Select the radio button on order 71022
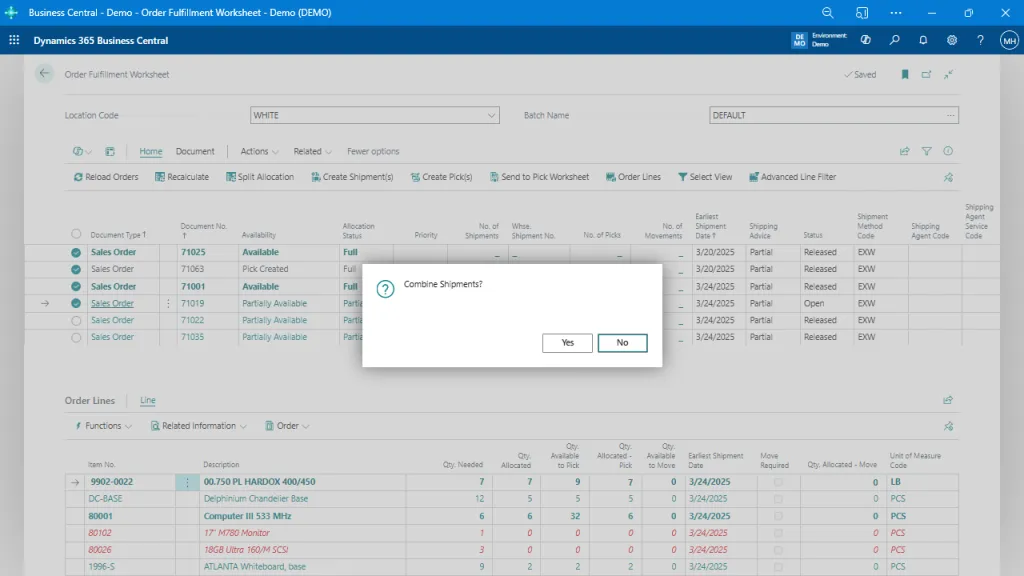This screenshot has width=1024, height=576. pyautogui.click(x=75, y=320)
